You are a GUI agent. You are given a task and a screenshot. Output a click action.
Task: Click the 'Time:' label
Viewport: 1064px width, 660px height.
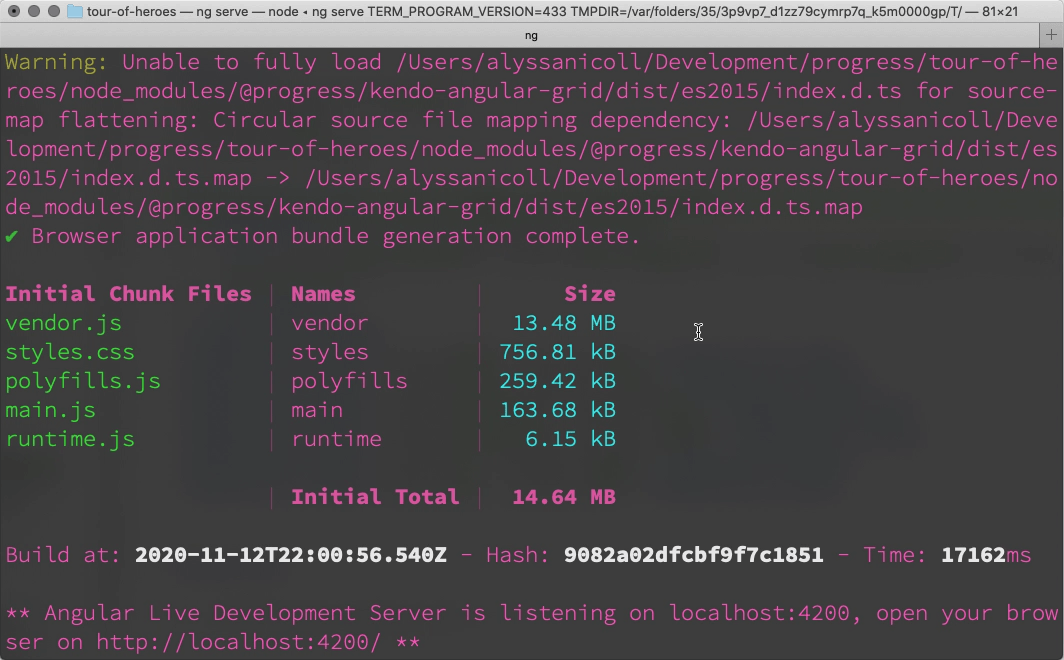click(894, 555)
